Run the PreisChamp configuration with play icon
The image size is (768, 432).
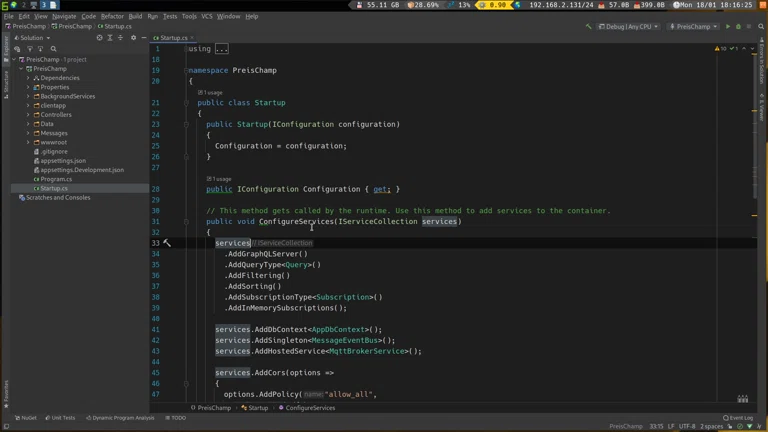(x=728, y=27)
